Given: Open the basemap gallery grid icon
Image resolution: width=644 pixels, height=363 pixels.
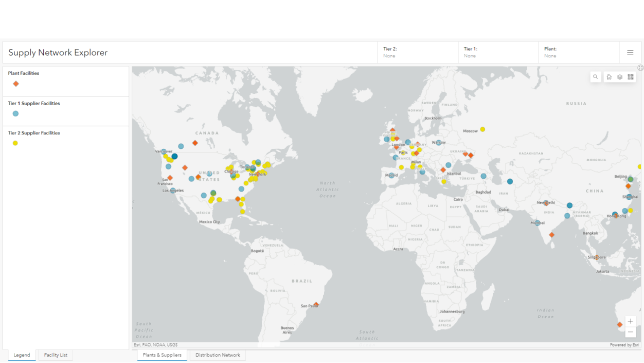Looking at the screenshot, I should [630, 77].
